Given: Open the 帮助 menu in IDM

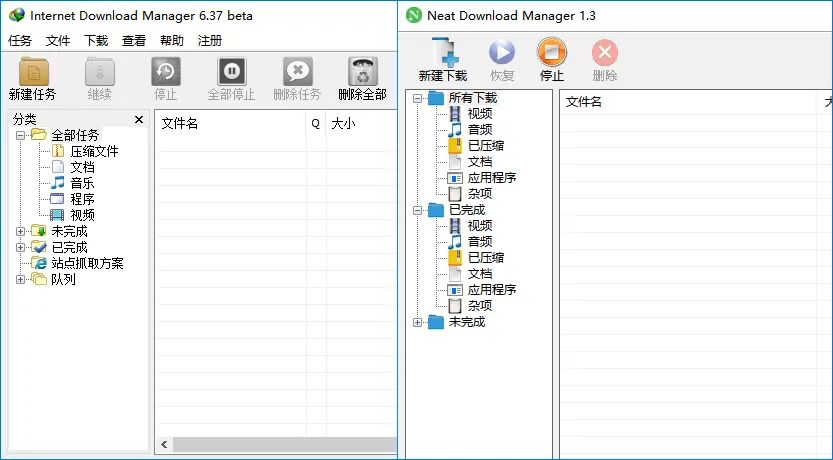Looking at the screenshot, I should (172, 41).
